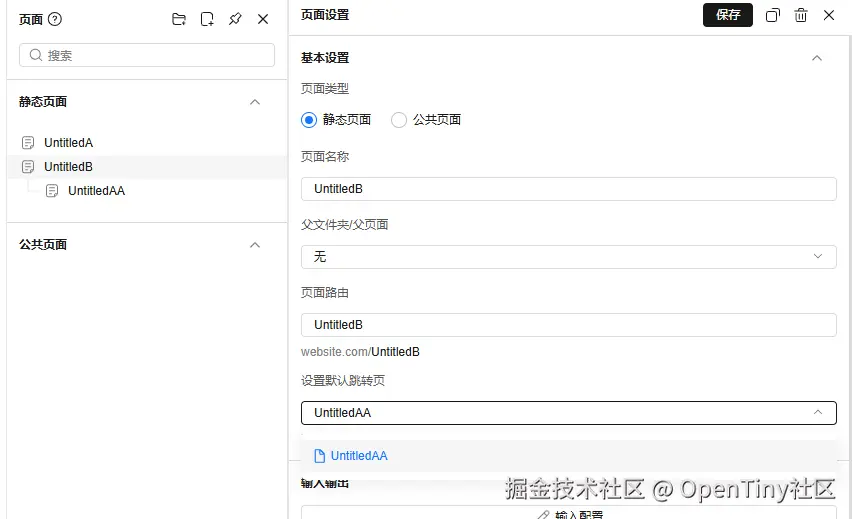The height and width of the screenshot is (519, 852).
Task: Choose the UntitledAA option in dropdown list
Action: 568,456
